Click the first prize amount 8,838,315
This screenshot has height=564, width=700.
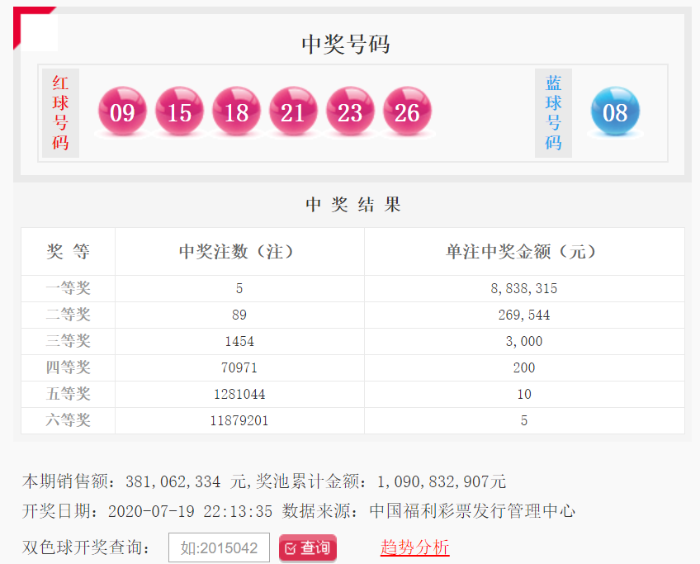[x=524, y=288]
